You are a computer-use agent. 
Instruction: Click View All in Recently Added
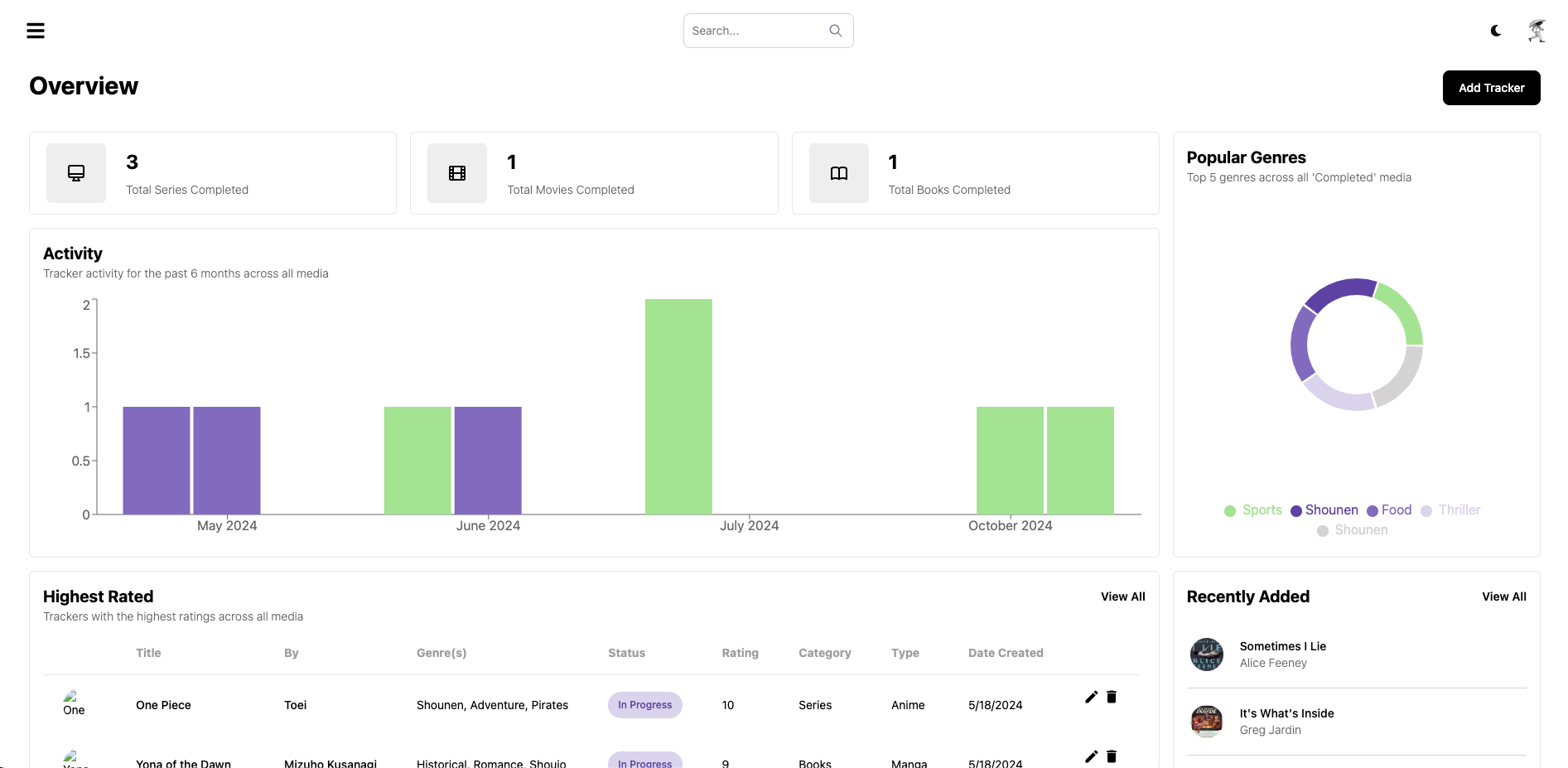coord(1503,597)
